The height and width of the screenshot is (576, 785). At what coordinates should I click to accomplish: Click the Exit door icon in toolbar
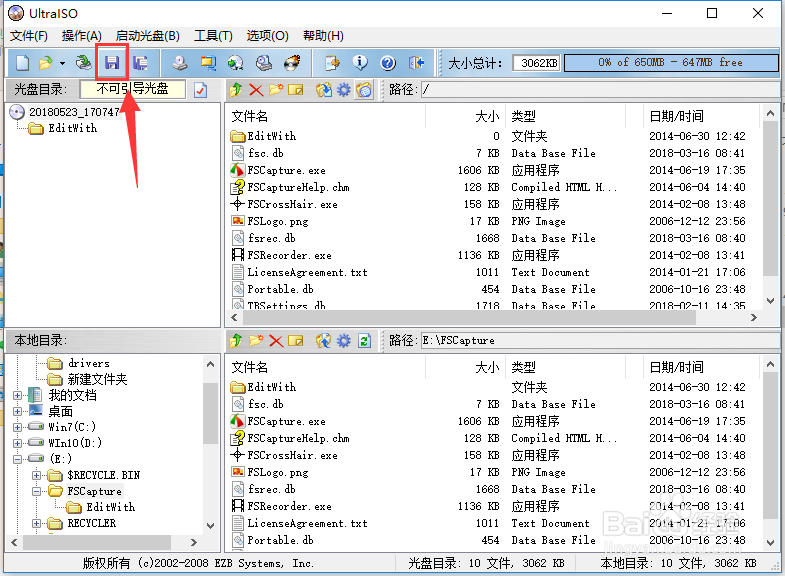pos(416,63)
